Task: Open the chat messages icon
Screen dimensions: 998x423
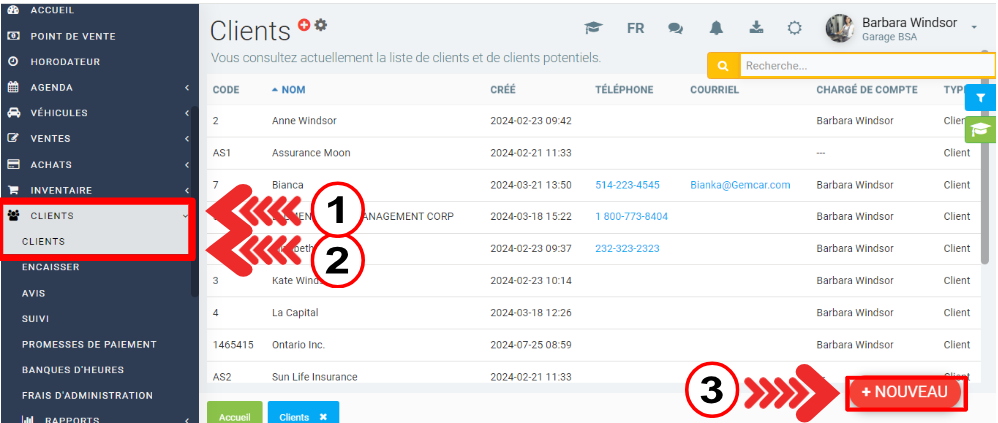Action: pos(676,28)
